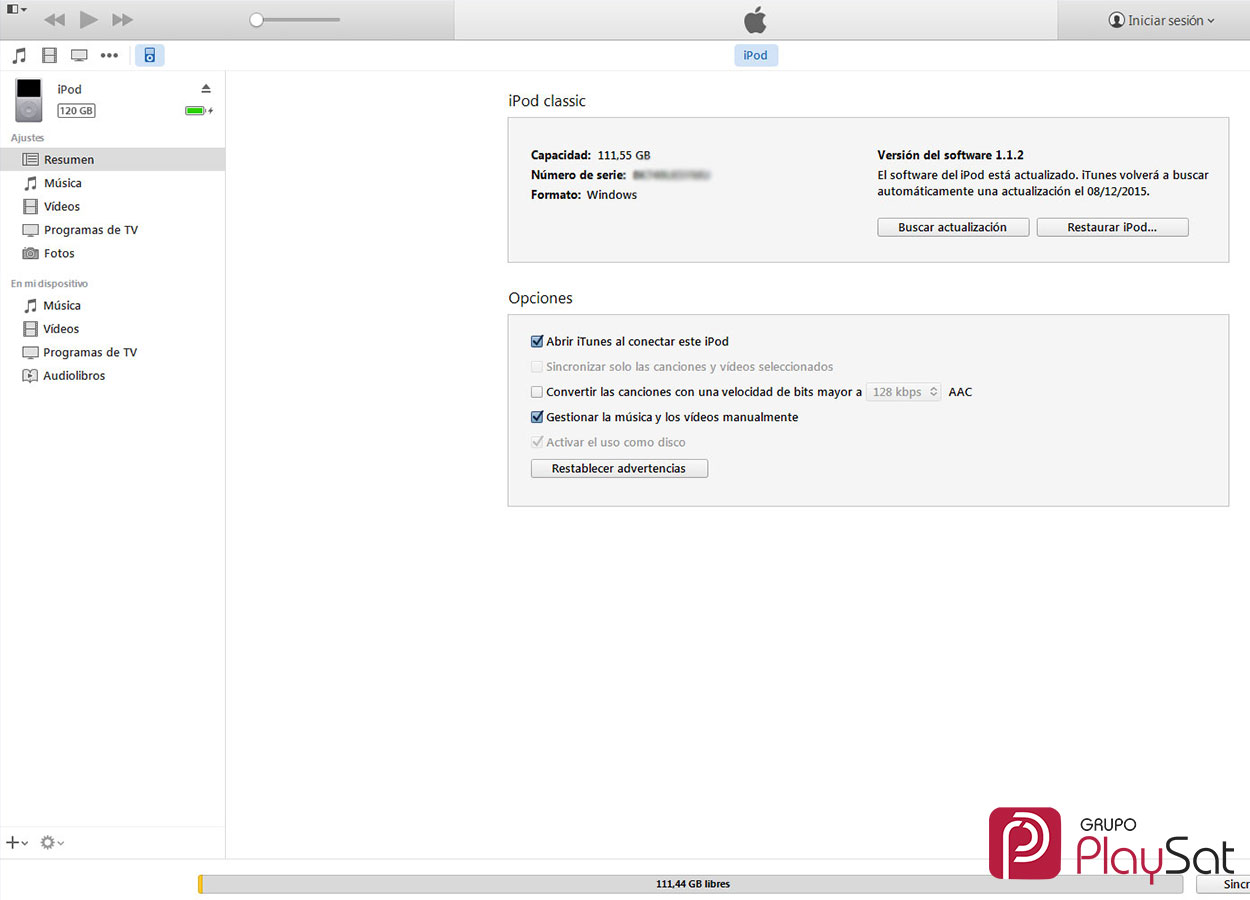The image size is (1250, 900).
Task: Select the iPod tab
Action: (756, 55)
